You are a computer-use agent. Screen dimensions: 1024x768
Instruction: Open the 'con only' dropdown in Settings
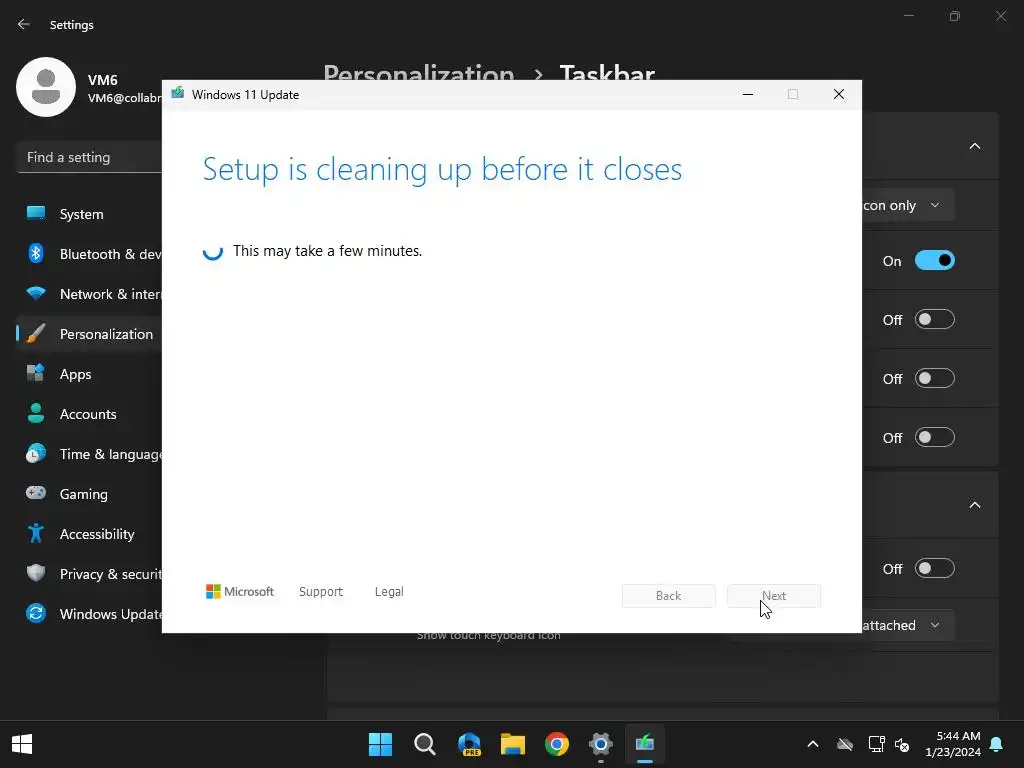pos(908,205)
